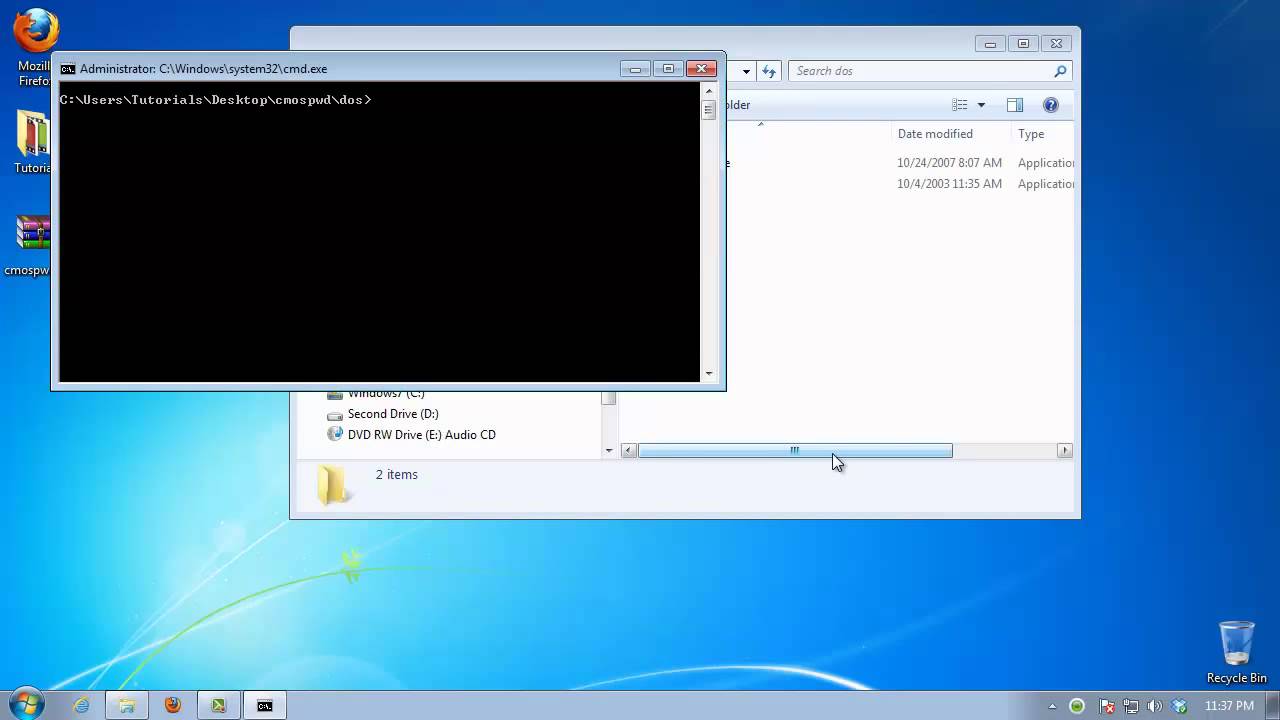
Task: Maximize the Command Prompt window
Action: (668, 69)
